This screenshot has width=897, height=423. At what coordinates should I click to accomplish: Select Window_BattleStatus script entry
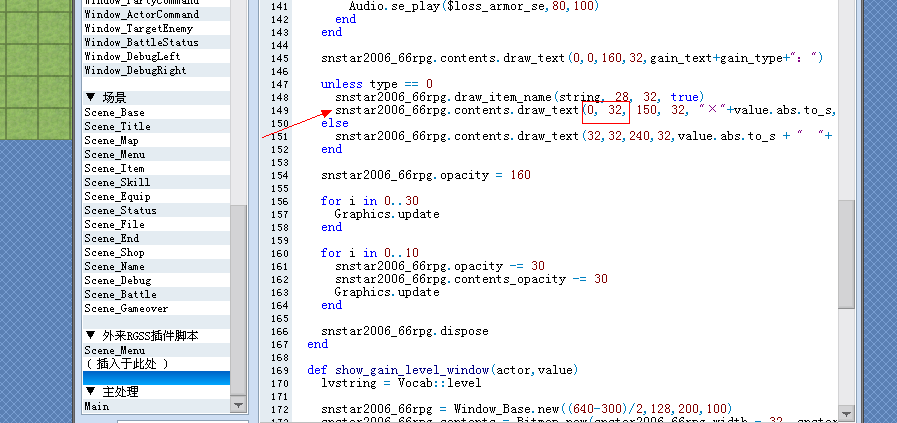coord(156,42)
